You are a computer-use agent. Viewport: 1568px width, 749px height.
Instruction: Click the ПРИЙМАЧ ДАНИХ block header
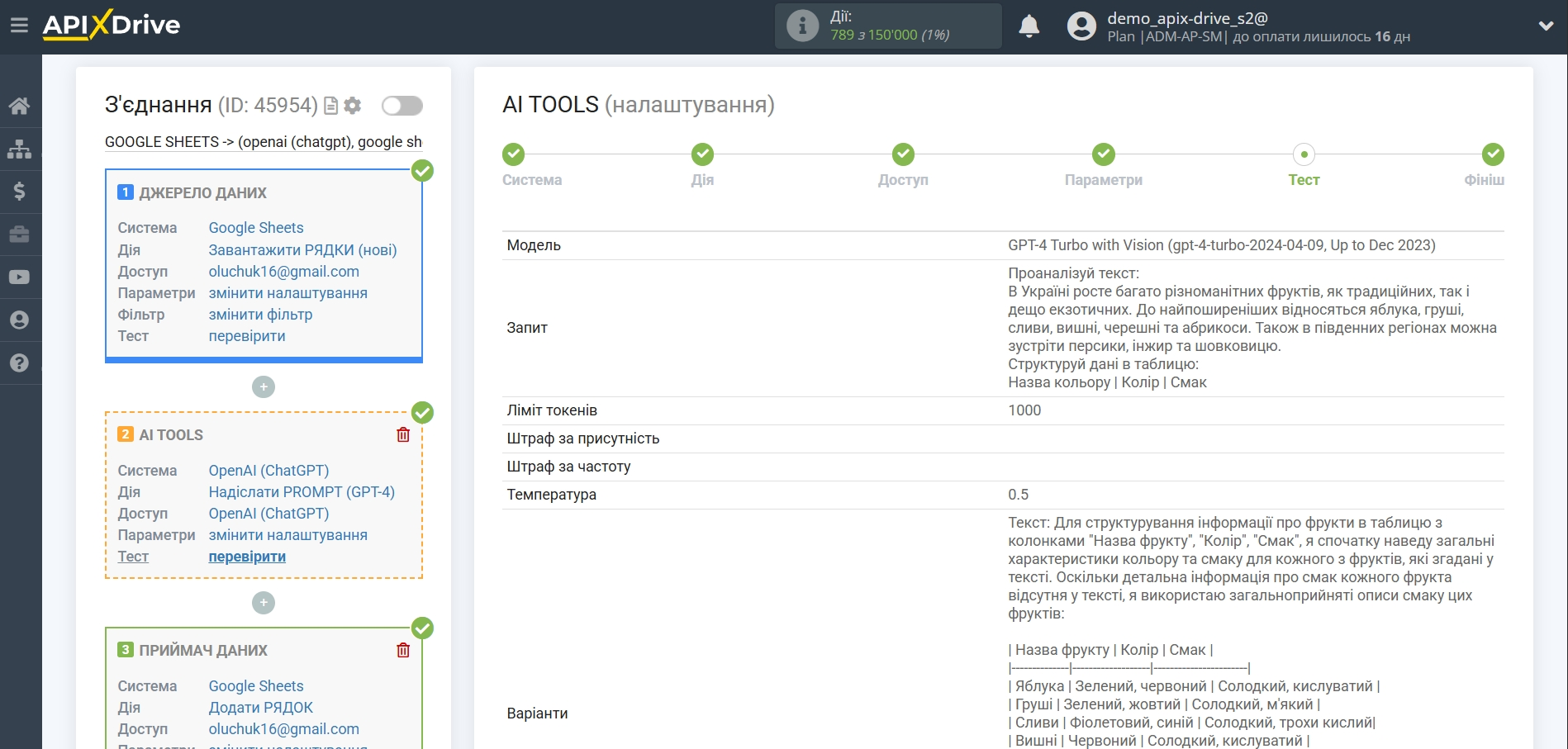click(203, 651)
